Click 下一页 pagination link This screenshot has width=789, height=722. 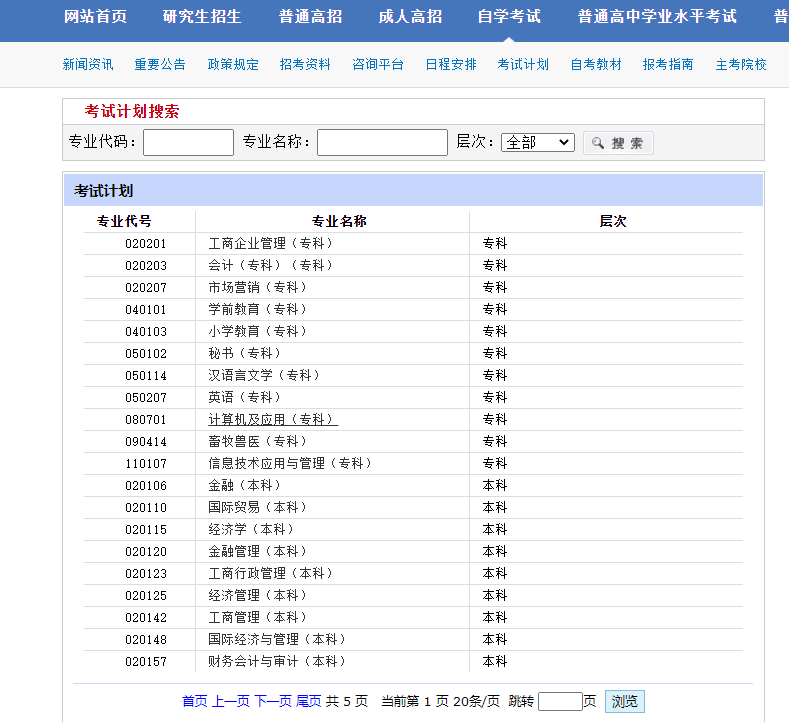pos(273,701)
